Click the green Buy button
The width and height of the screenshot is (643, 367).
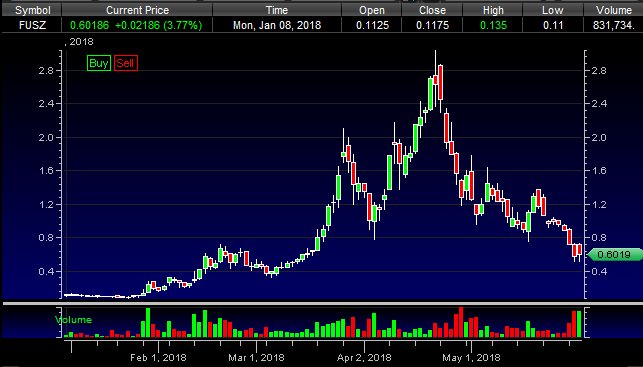[99, 63]
